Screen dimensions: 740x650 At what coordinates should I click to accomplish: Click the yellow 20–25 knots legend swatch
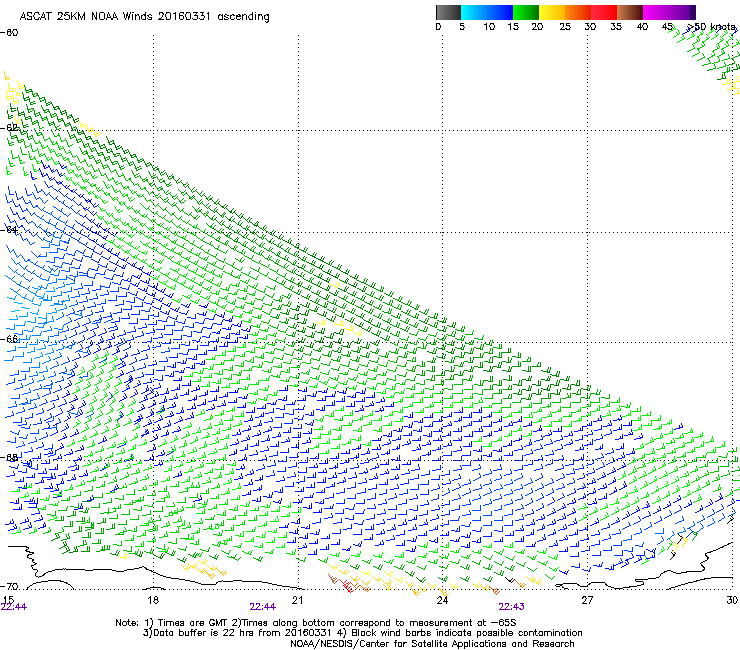point(552,12)
